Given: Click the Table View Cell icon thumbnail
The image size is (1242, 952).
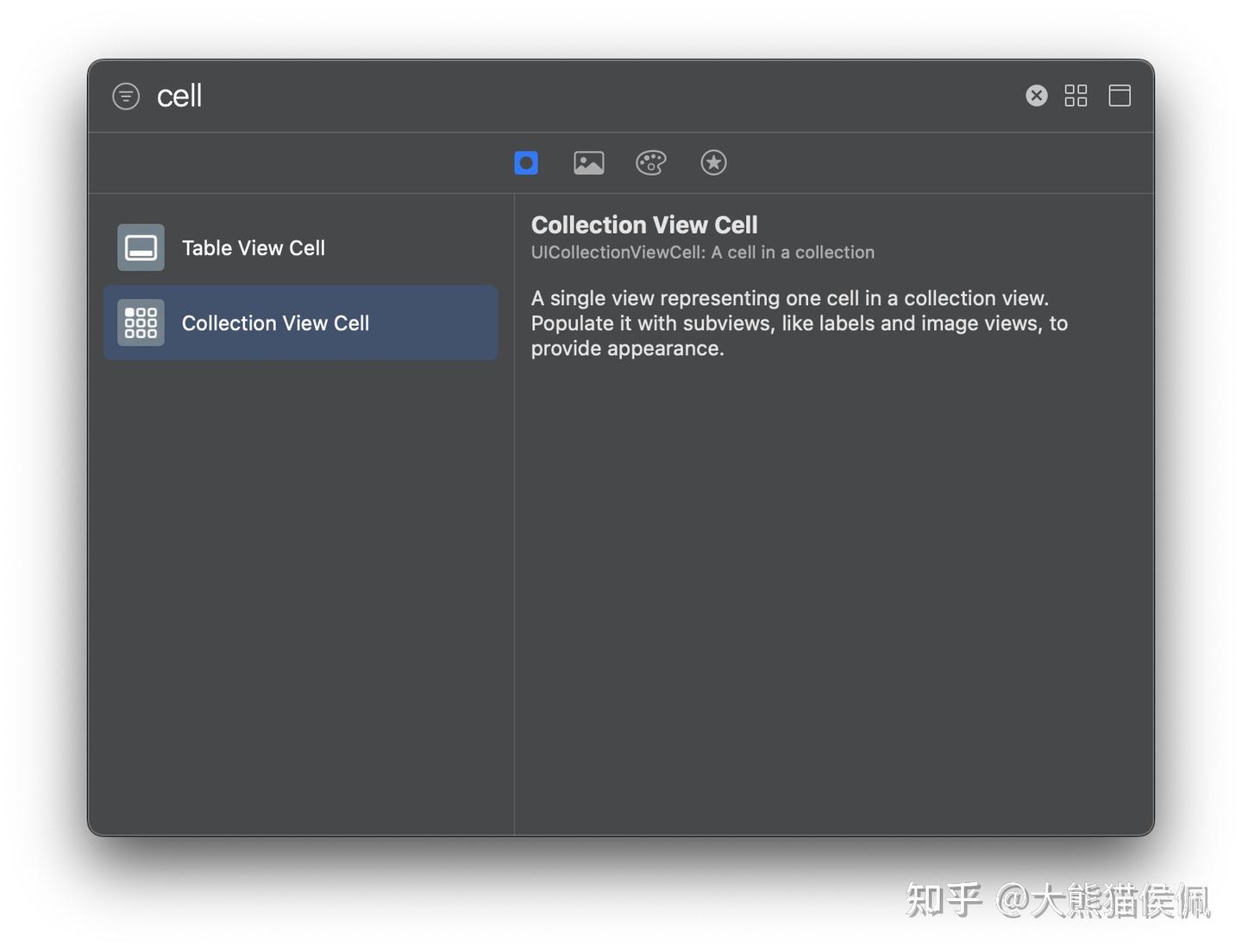Looking at the screenshot, I should [140, 247].
